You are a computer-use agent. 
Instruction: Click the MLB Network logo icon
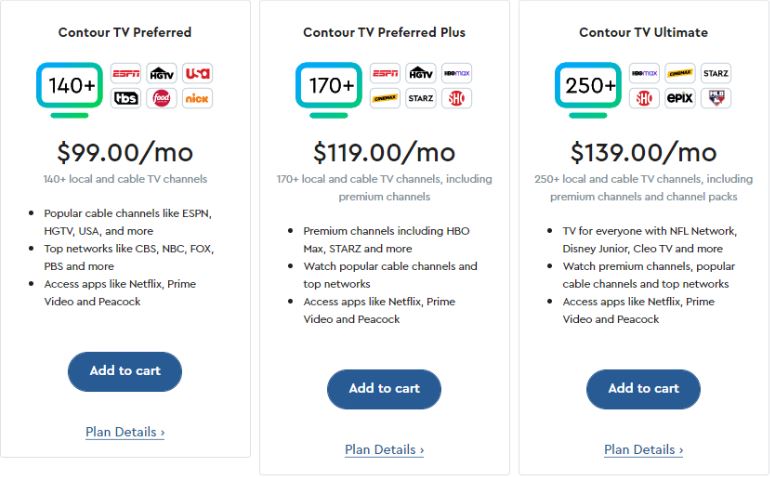pyautogui.click(x=716, y=98)
